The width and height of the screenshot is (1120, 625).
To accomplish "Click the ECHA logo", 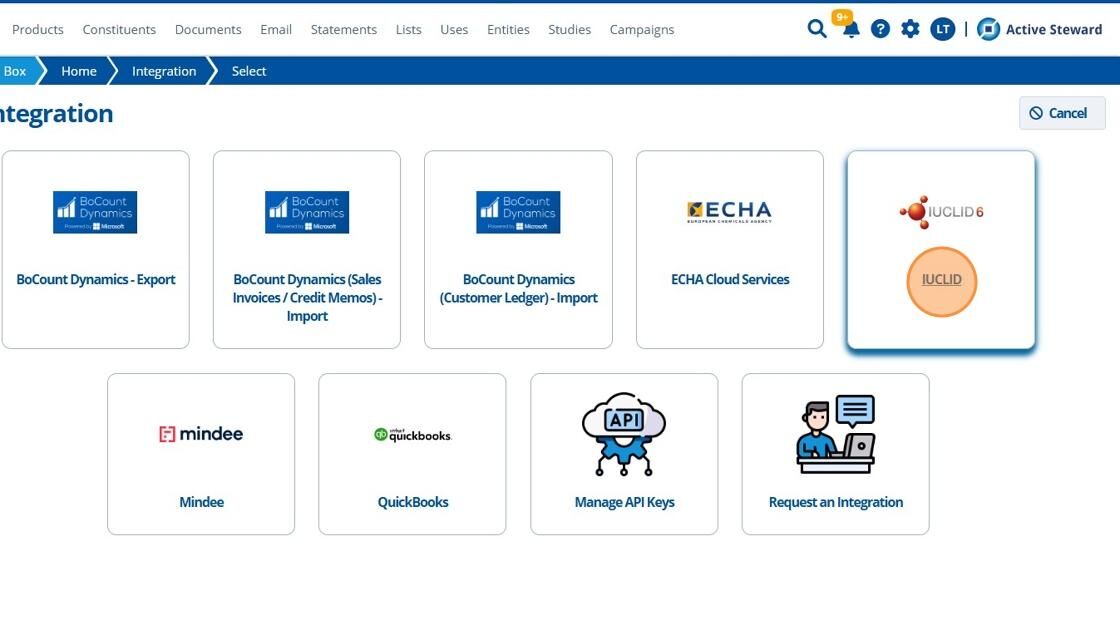I will [x=729, y=211].
